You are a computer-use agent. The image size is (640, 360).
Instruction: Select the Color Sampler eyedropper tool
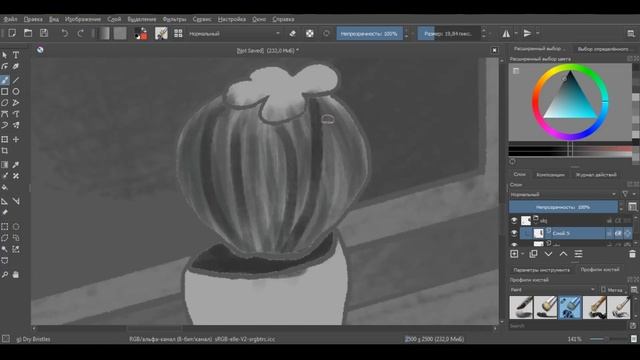[16, 164]
